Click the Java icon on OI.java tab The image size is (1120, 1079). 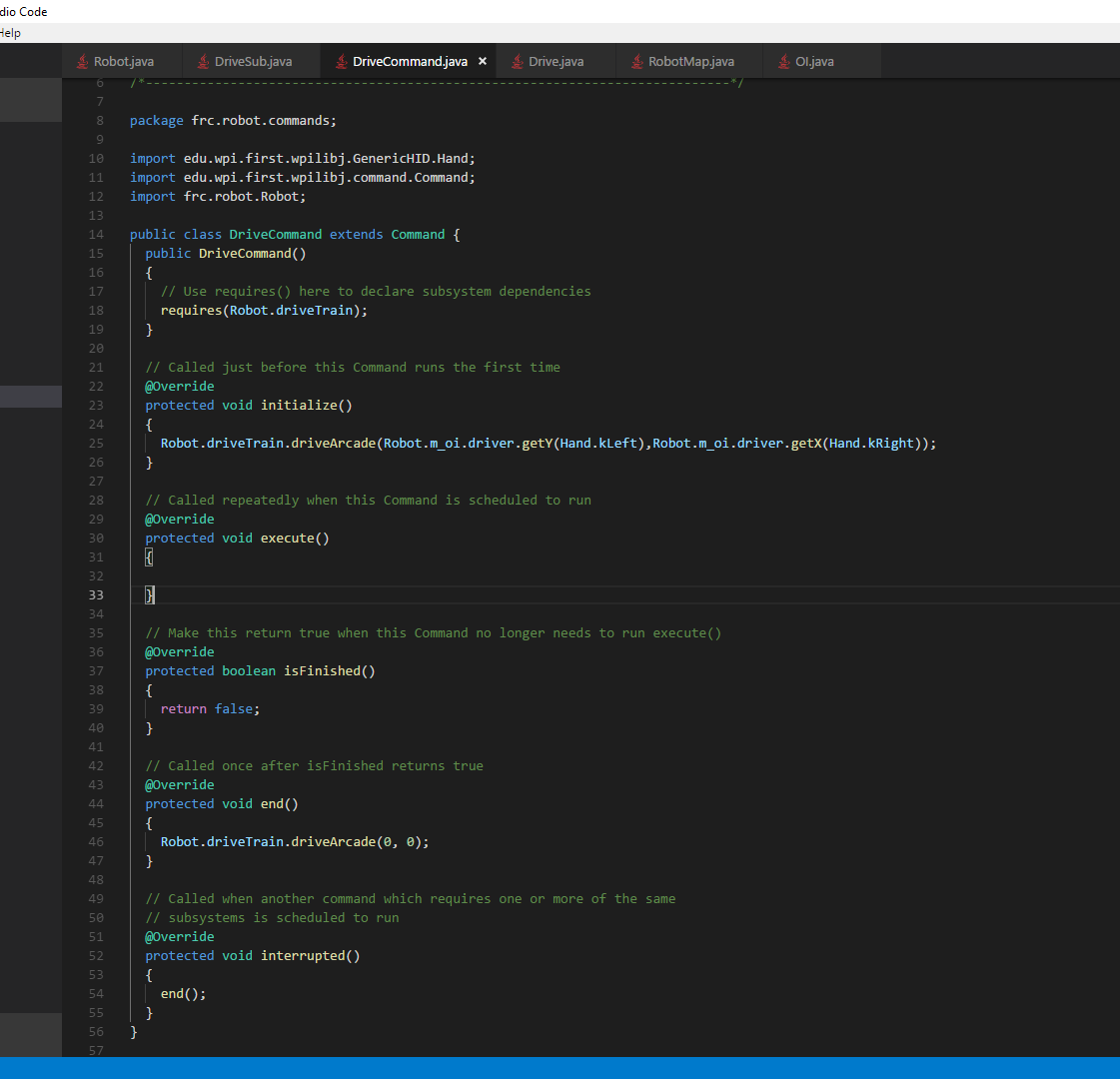click(784, 61)
